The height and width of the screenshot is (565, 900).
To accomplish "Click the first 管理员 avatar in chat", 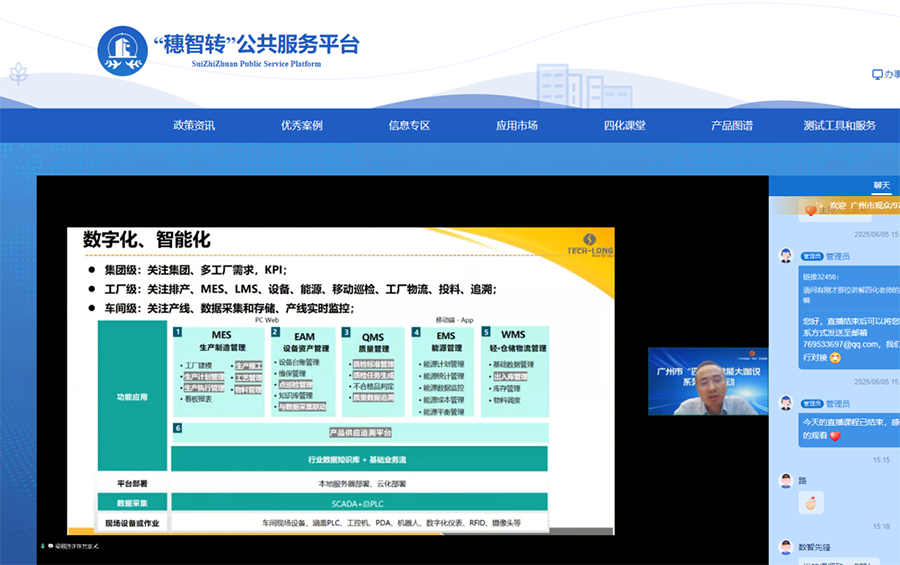I will pos(786,256).
